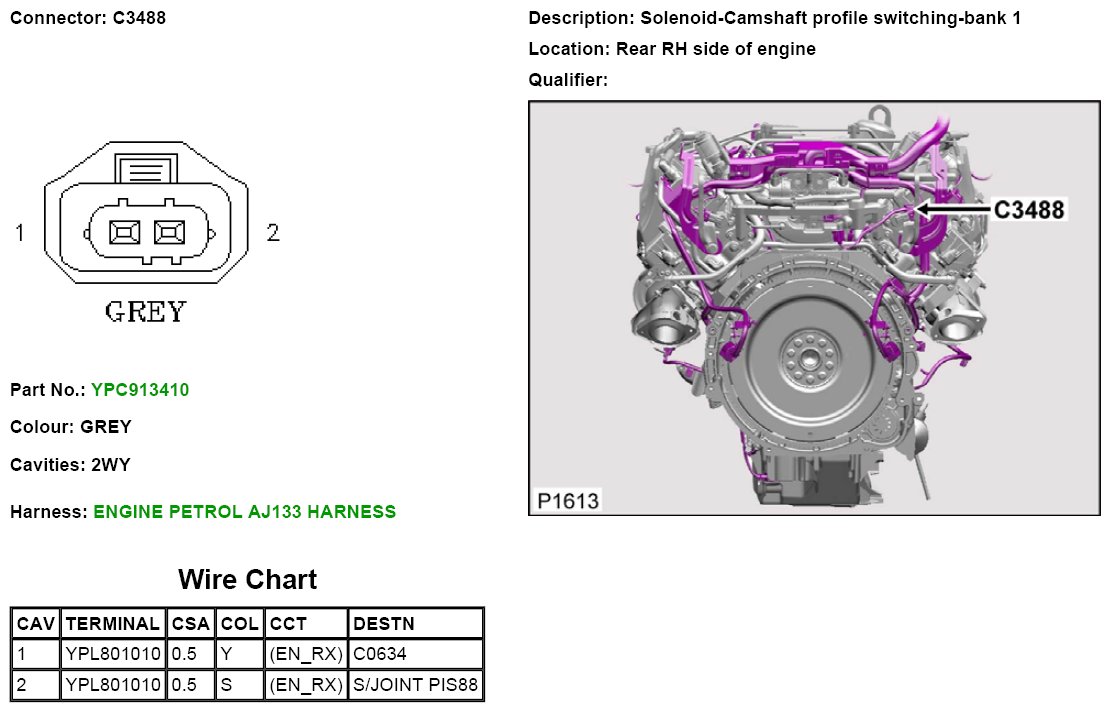Click the DESTN column header
Viewport: 1111px width, 710px height.
tap(385, 624)
